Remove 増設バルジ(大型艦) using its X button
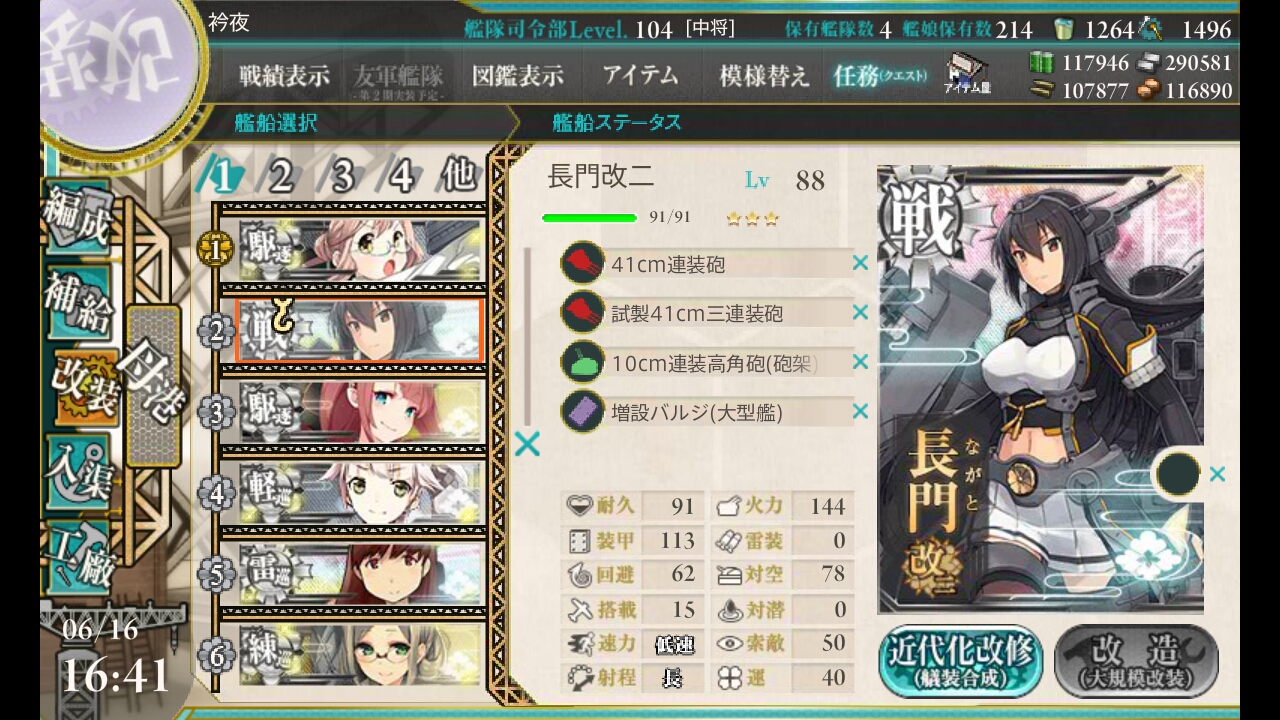This screenshot has width=1280, height=720. pos(860,411)
